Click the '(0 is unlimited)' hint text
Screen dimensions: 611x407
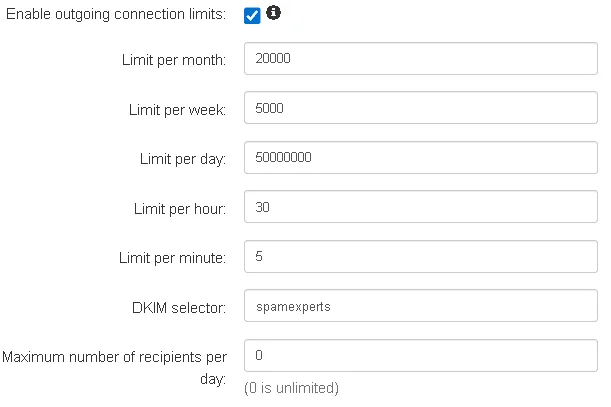pyautogui.click(x=292, y=388)
